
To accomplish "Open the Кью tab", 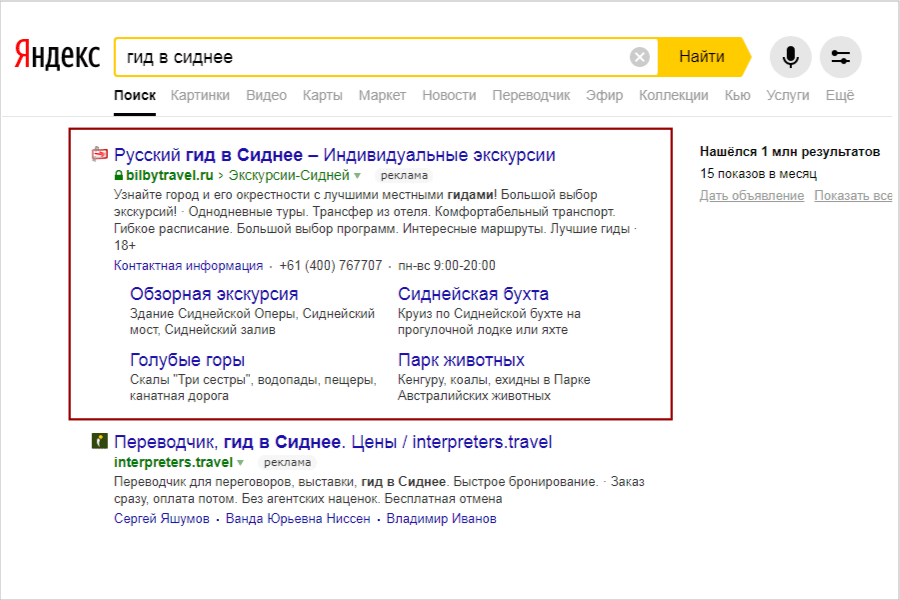I will [x=738, y=95].
